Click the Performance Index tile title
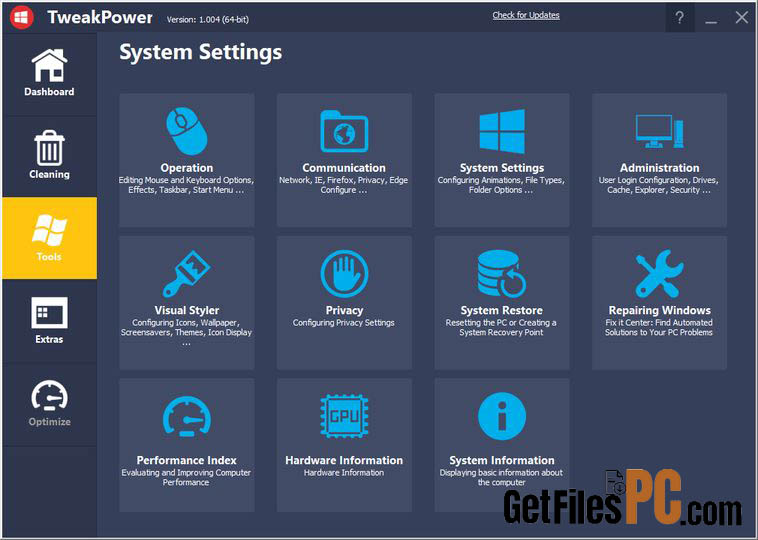Image resolution: width=758 pixels, height=540 pixels. (187, 461)
